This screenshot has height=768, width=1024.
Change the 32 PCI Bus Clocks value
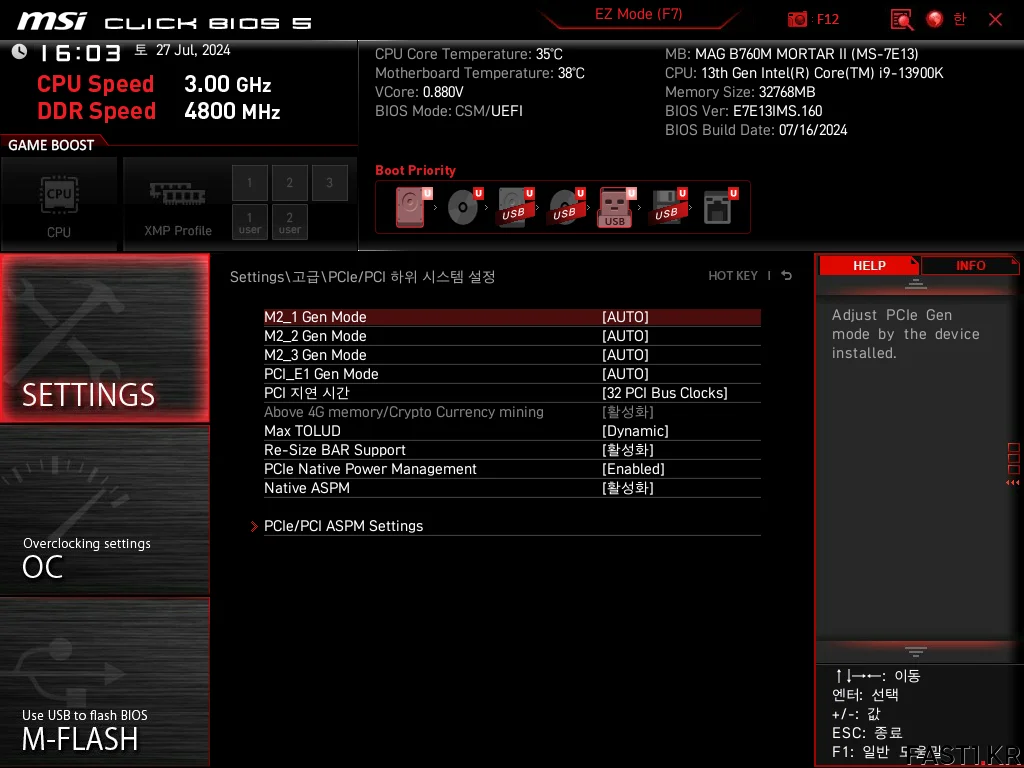(664, 392)
